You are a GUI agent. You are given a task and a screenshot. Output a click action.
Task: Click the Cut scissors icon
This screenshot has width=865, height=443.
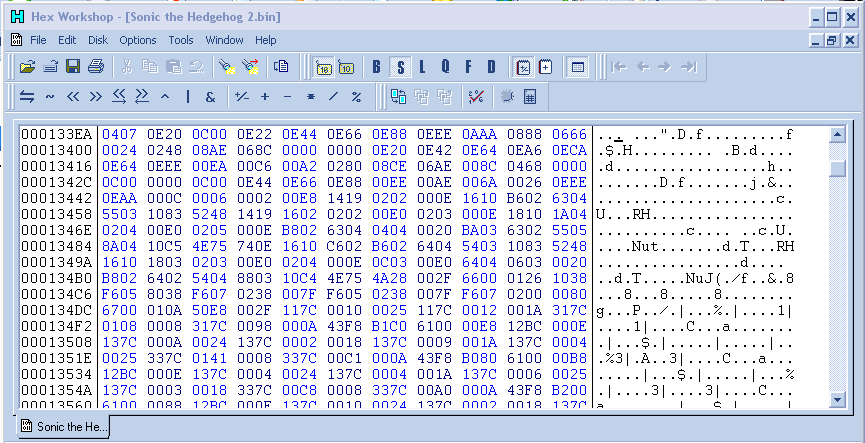(x=127, y=67)
